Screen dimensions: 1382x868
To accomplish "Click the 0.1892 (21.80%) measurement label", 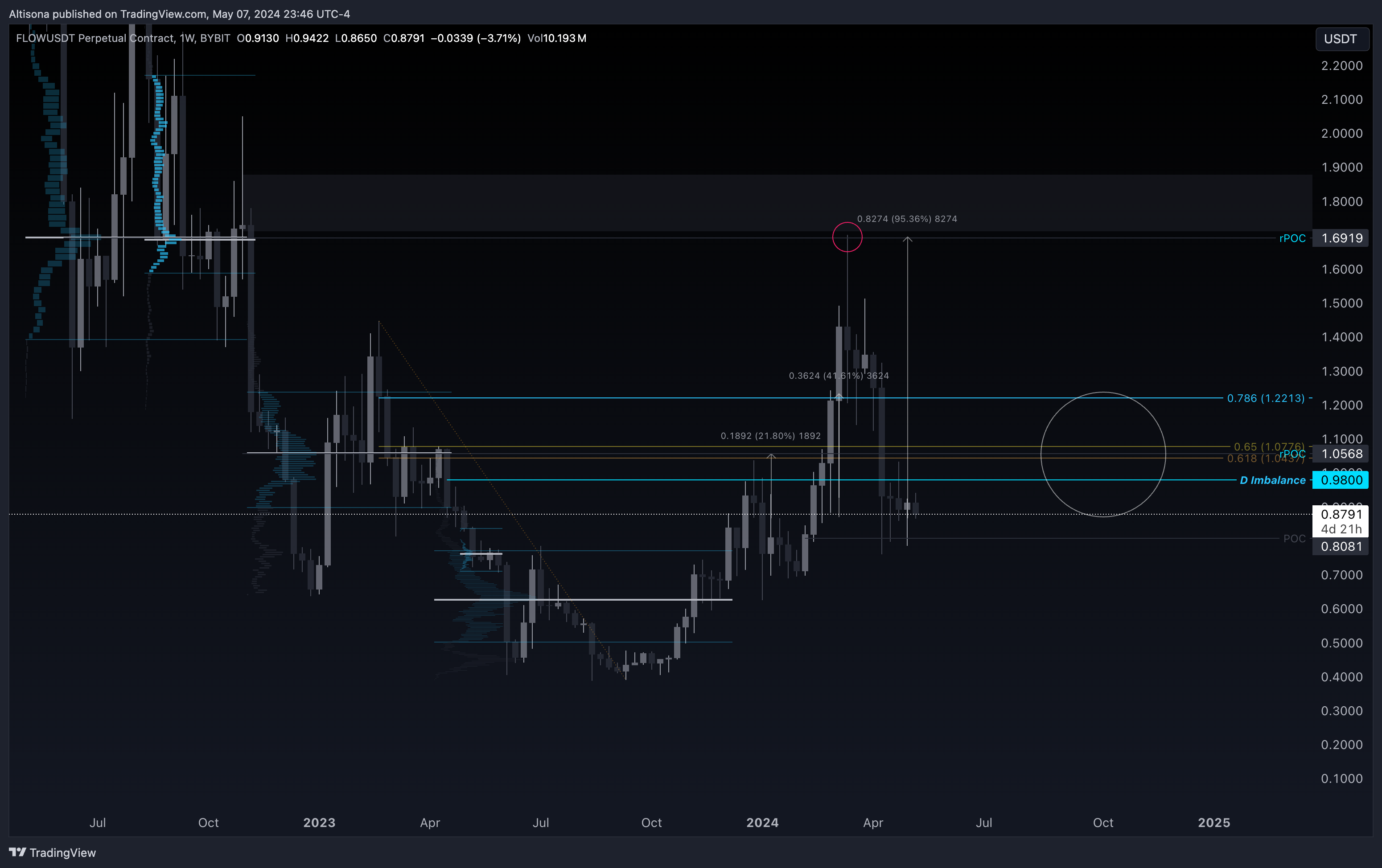I will tap(770, 436).
